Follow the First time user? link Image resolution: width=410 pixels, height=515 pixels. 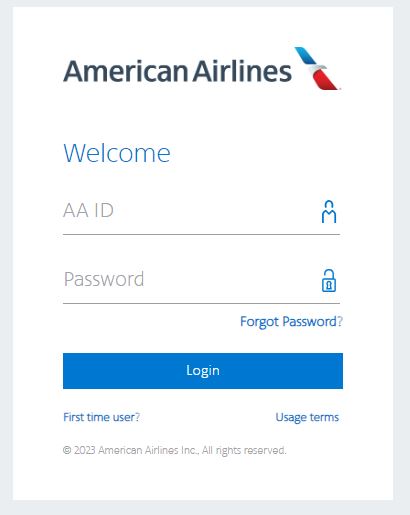pos(101,417)
